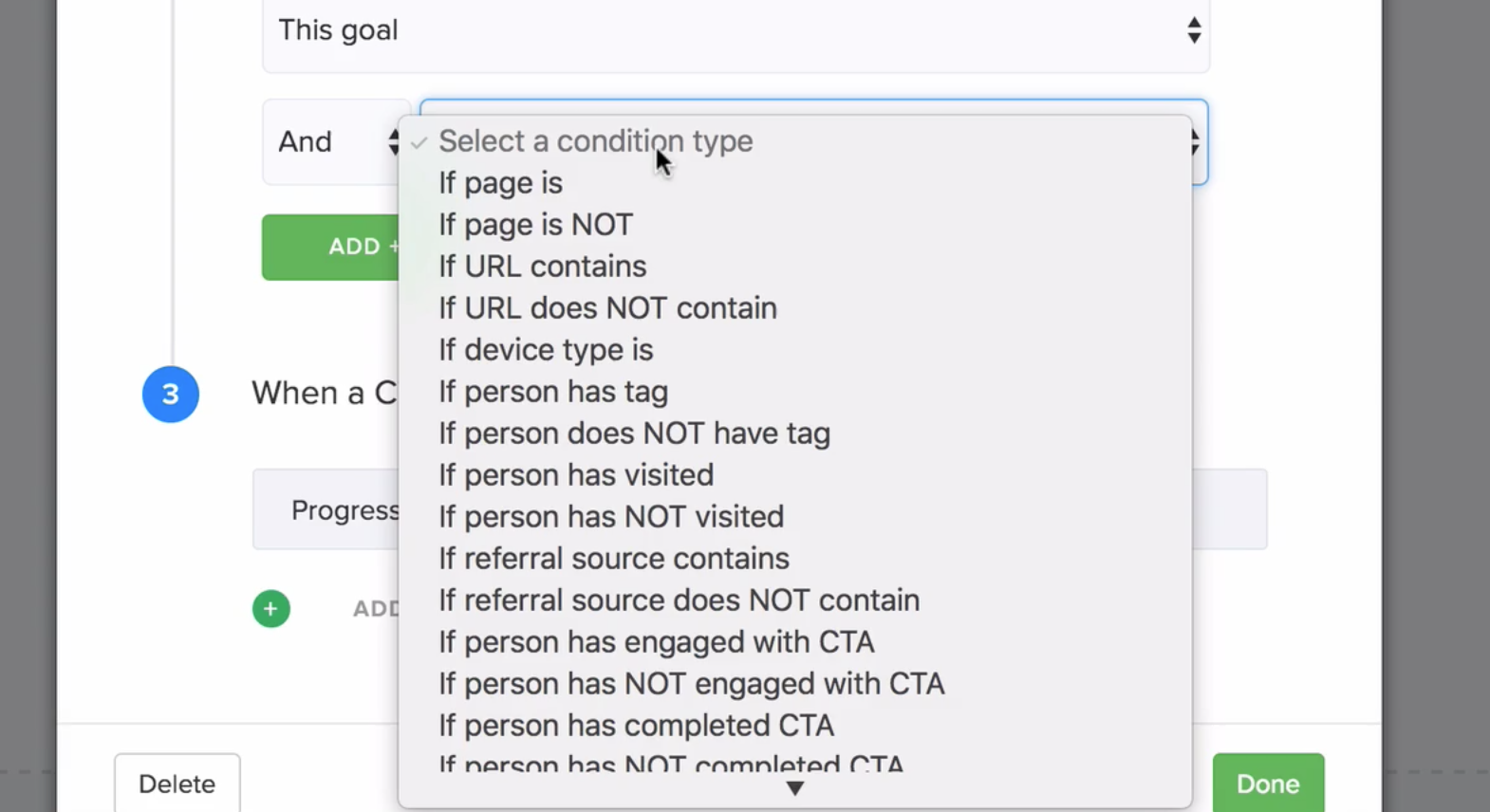Select 'If page is' condition
The height and width of the screenshot is (812, 1490).
pos(500,183)
